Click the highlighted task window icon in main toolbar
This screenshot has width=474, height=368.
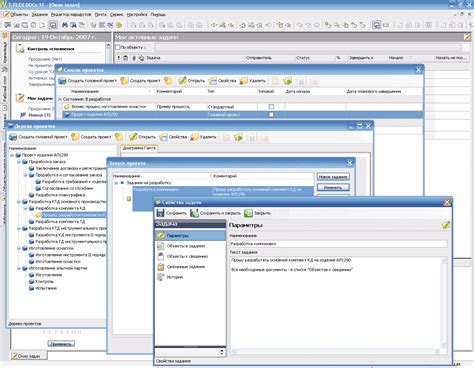tap(53, 25)
